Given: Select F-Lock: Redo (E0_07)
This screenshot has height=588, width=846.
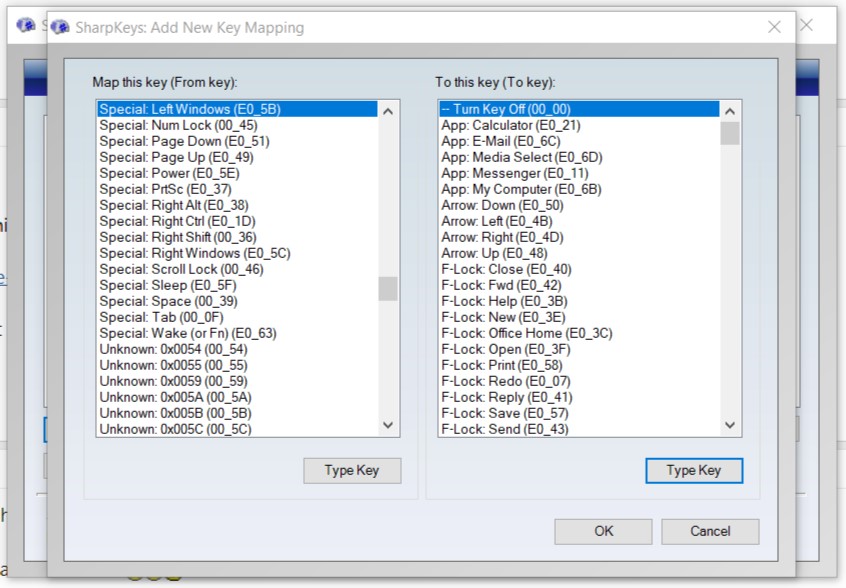Looking at the screenshot, I should click(x=579, y=381).
